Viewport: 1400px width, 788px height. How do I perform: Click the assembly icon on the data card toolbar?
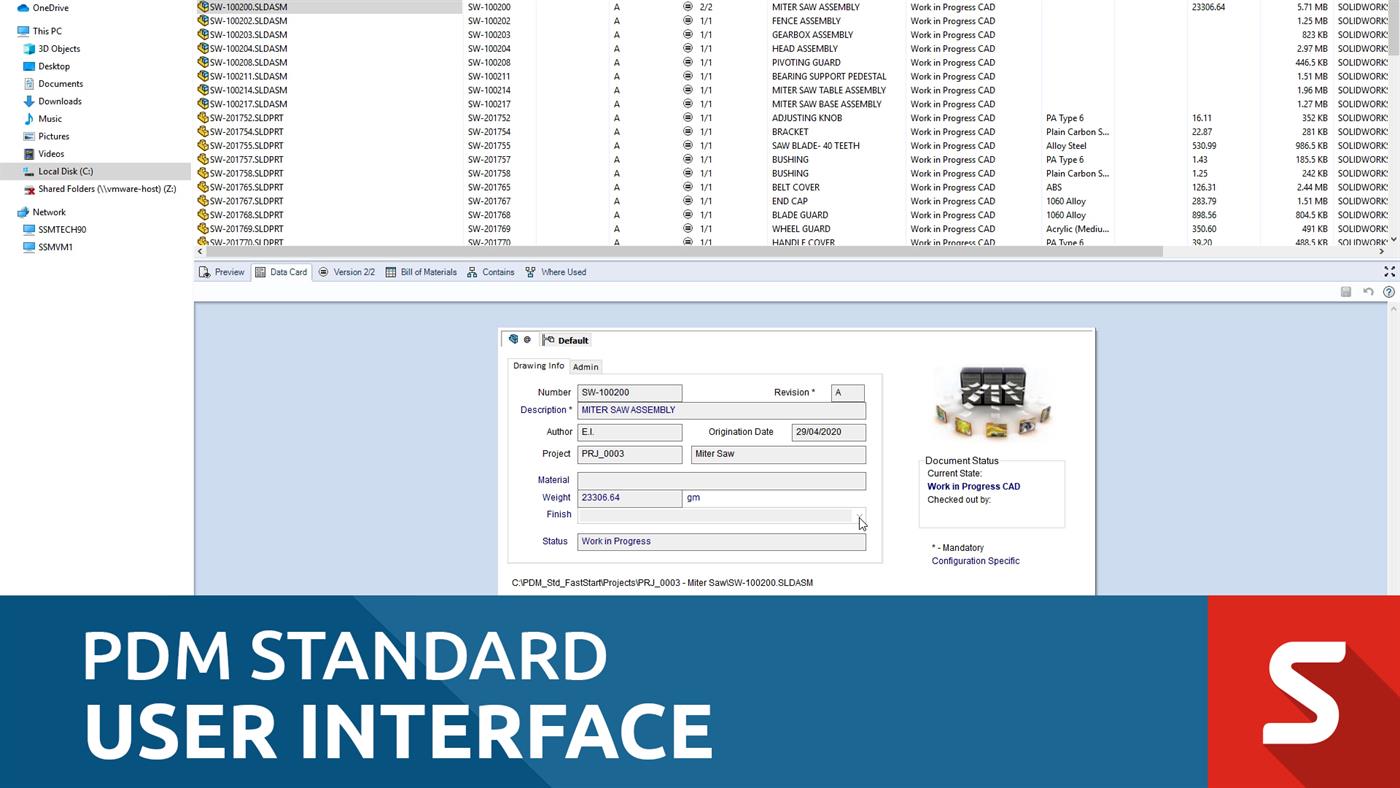coord(512,339)
